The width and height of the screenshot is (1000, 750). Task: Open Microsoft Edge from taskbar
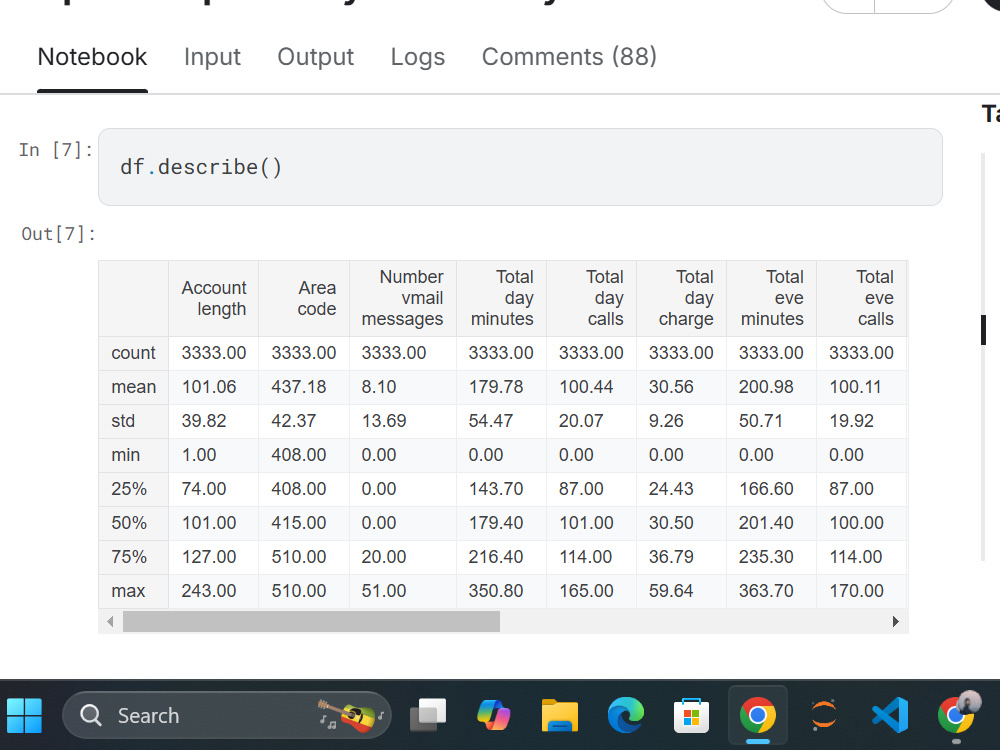tap(626, 715)
